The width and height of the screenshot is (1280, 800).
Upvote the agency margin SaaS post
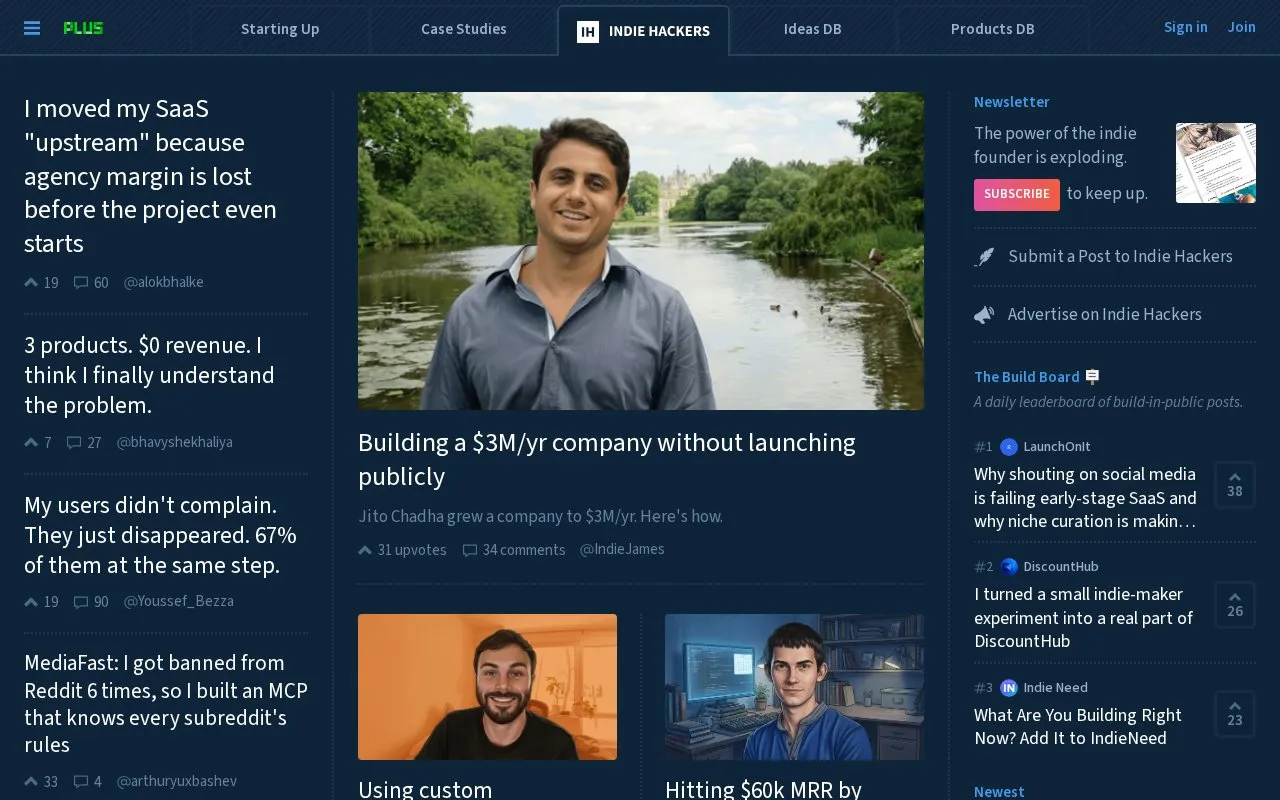(31, 283)
